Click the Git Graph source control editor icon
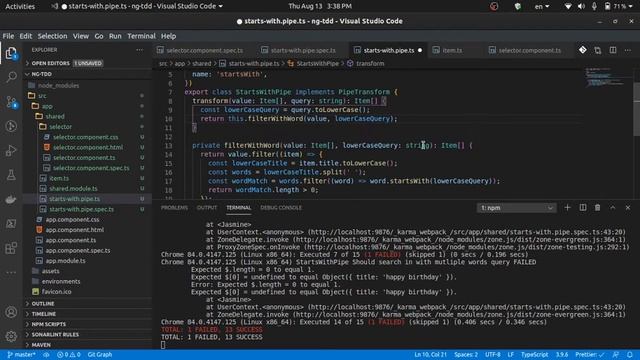Screen dimensions: 640x360 pyautogui.click(x=582, y=50)
